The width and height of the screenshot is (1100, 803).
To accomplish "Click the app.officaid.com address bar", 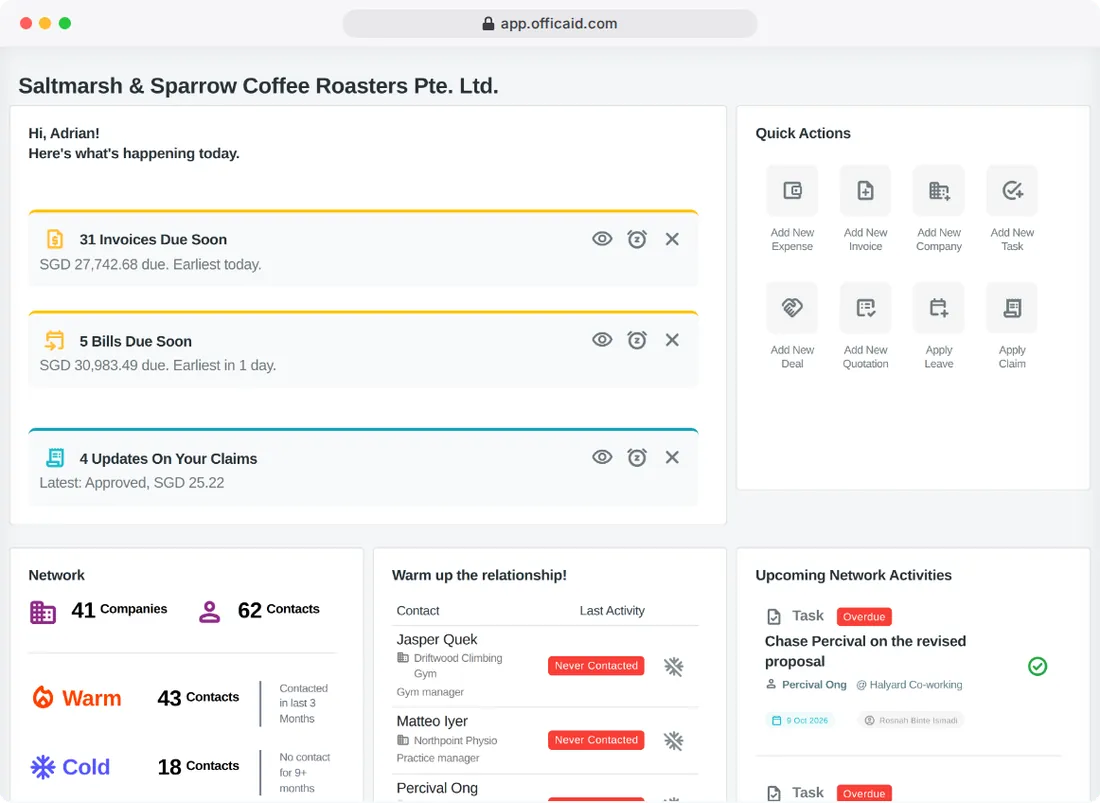I will [x=550, y=23].
